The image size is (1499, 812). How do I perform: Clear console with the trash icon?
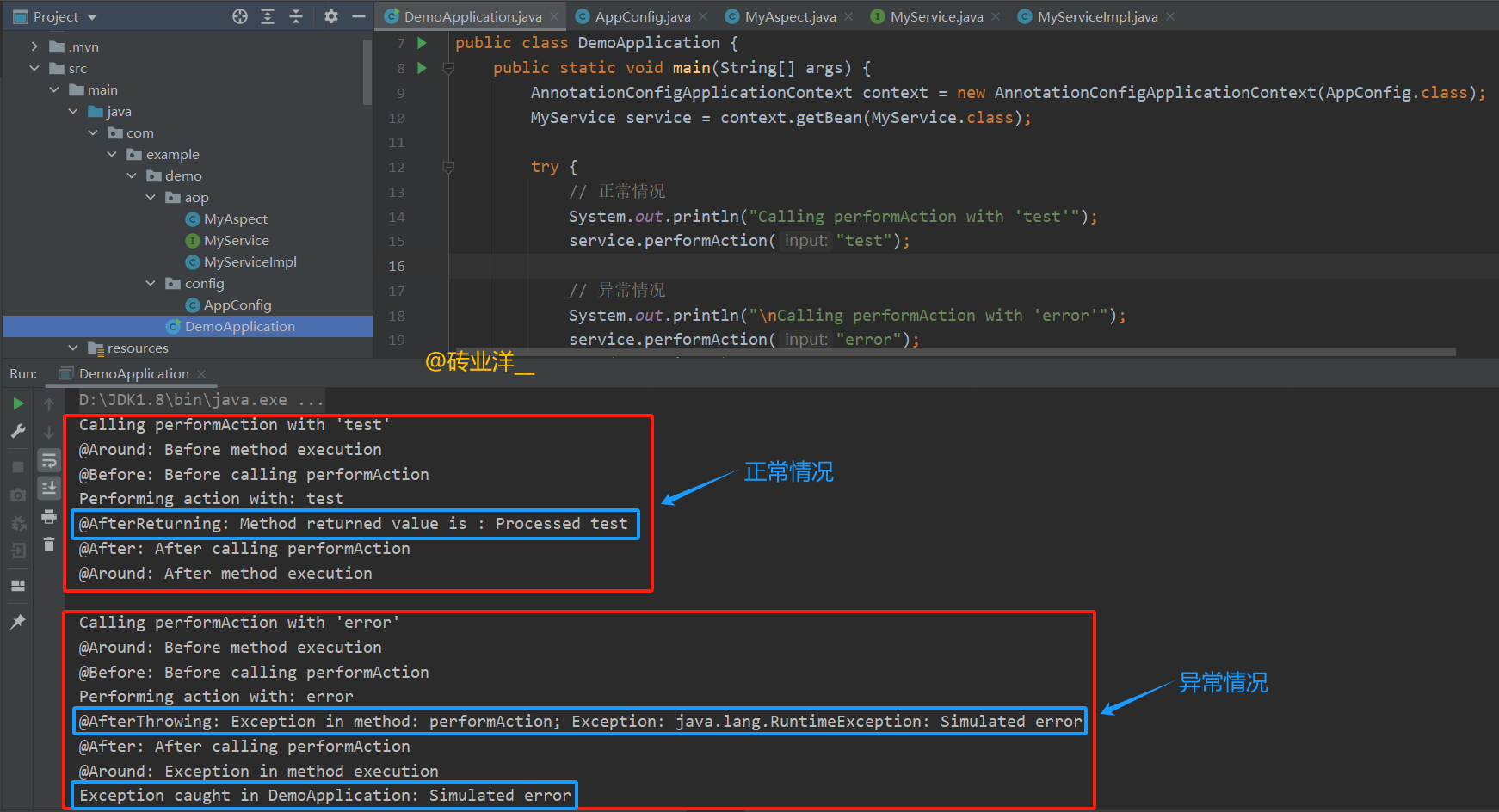tap(49, 544)
